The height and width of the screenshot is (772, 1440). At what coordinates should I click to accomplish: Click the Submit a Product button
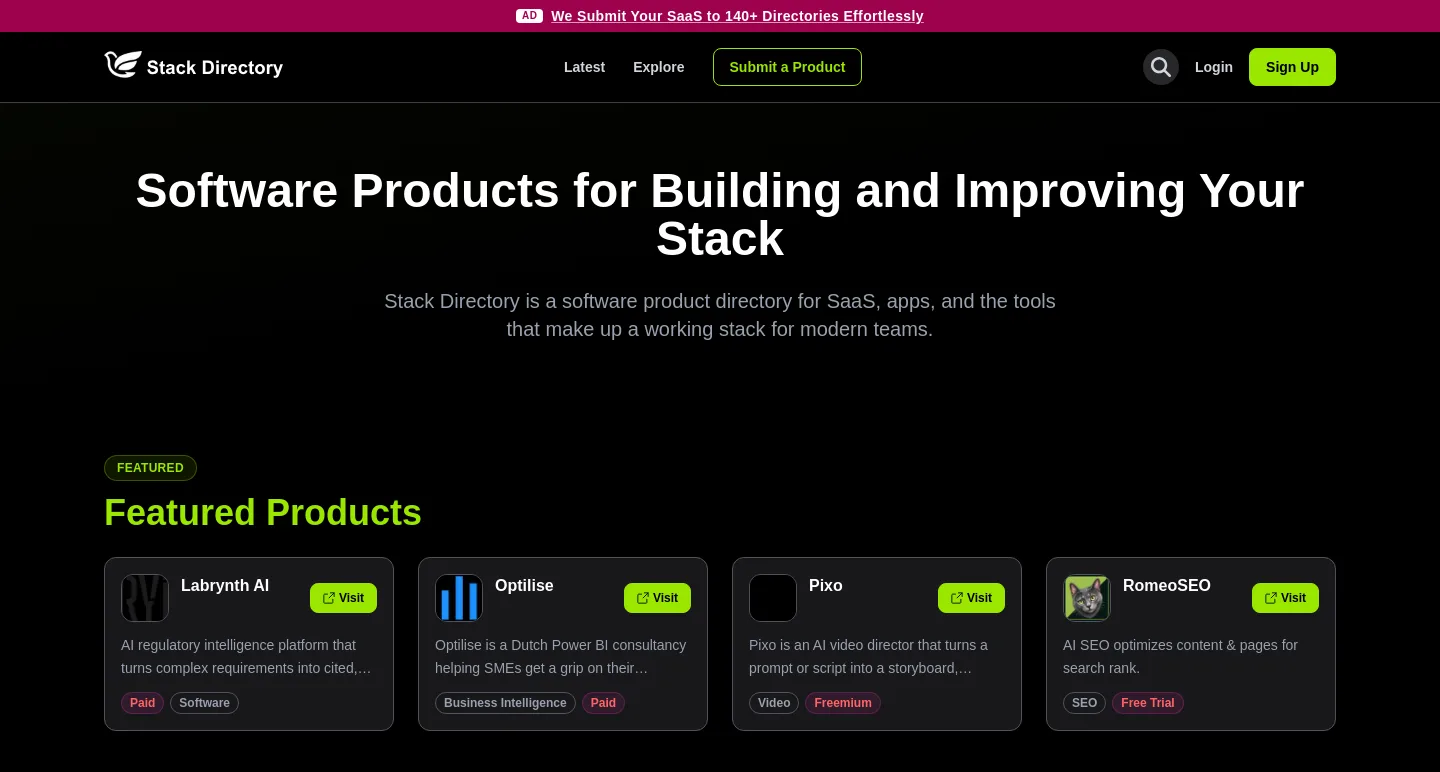tap(787, 67)
